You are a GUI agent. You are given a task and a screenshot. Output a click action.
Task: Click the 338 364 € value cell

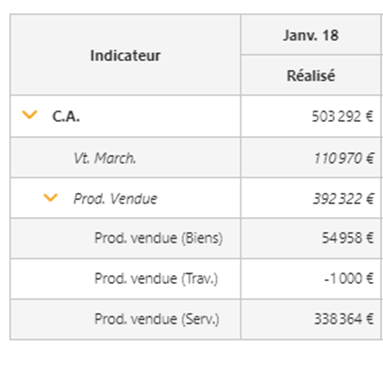coord(311,319)
